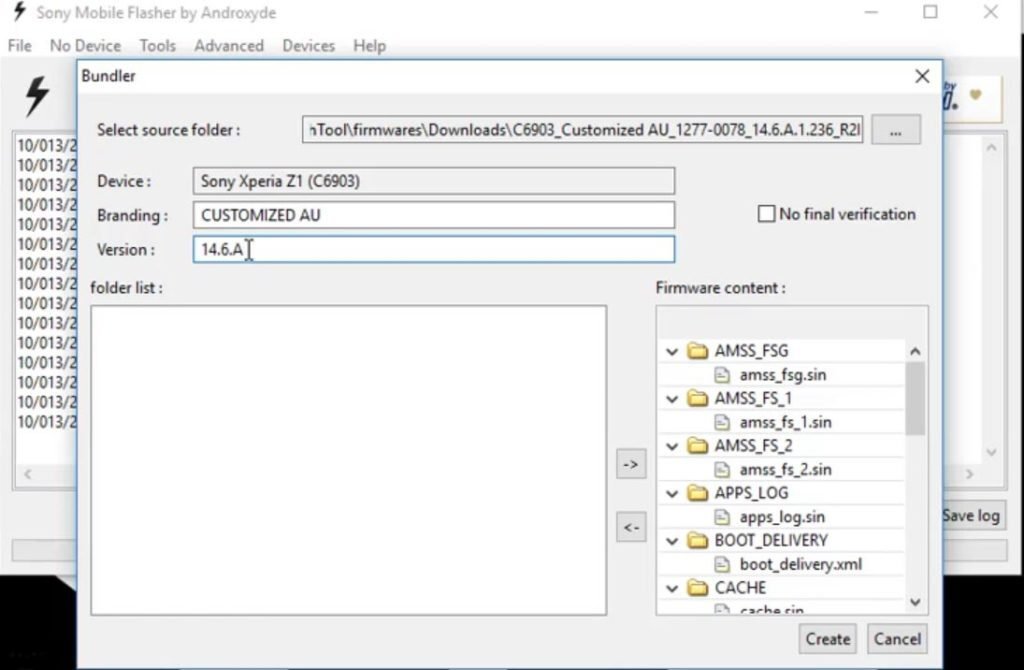Click the left arrow move button
This screenshot has height=670, width=1024.
click(630, 527)
